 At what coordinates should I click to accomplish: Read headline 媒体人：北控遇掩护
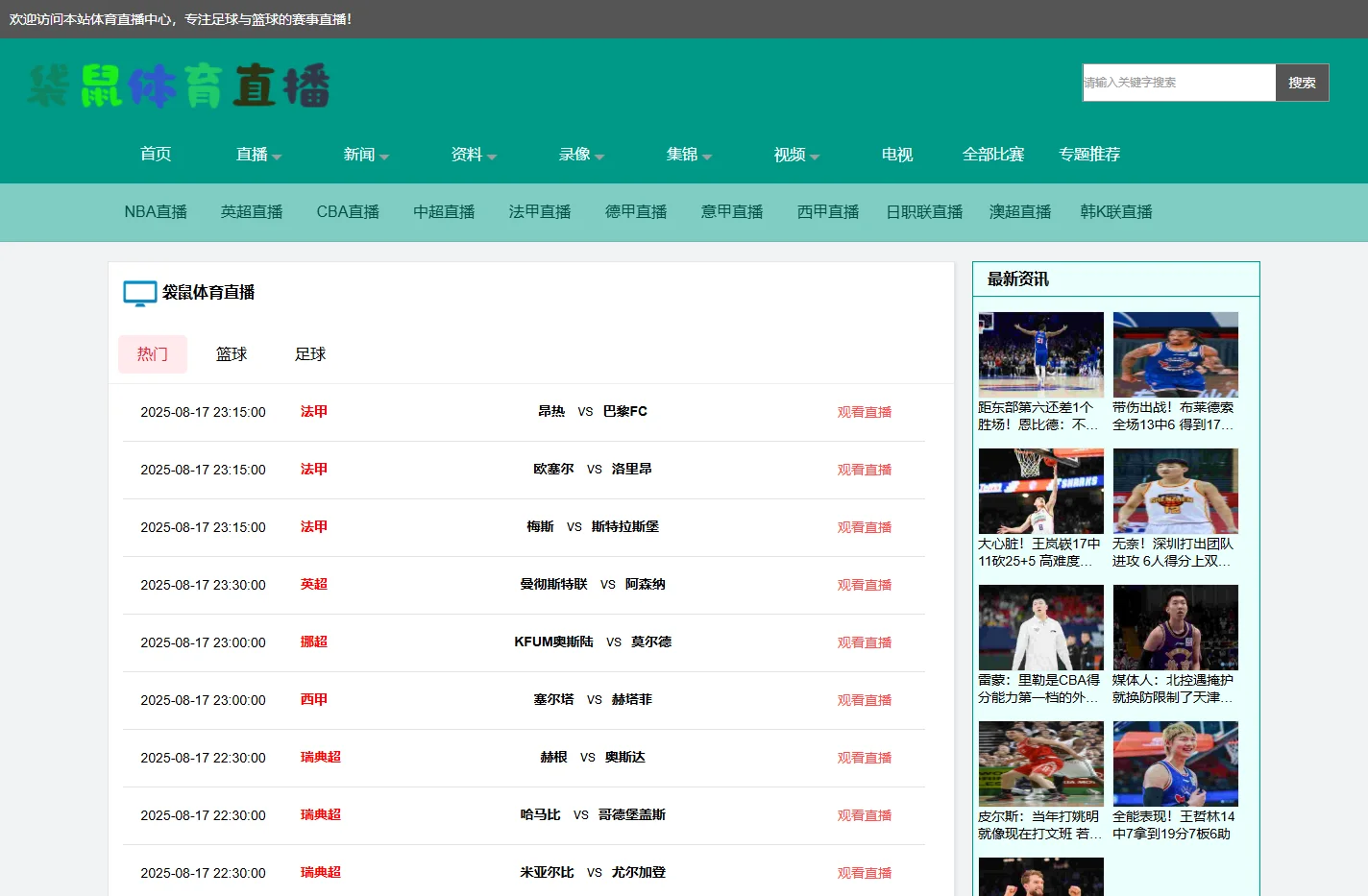click(1173, 689)
